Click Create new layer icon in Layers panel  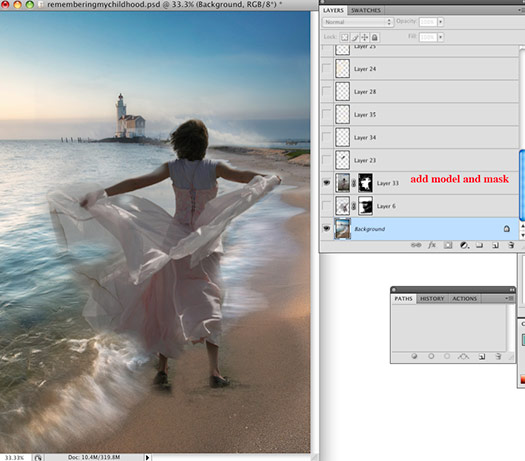pyautogui.click(x=495, y=245)
